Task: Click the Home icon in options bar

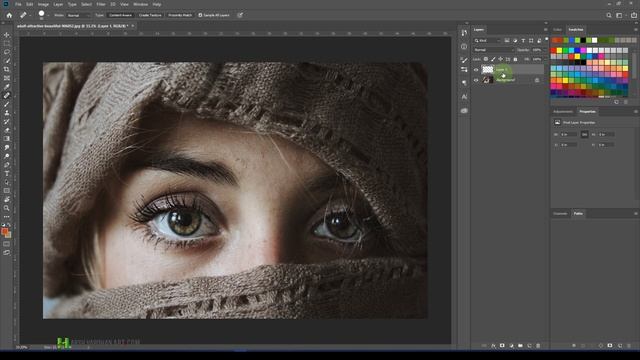Action: coord(9,15)
